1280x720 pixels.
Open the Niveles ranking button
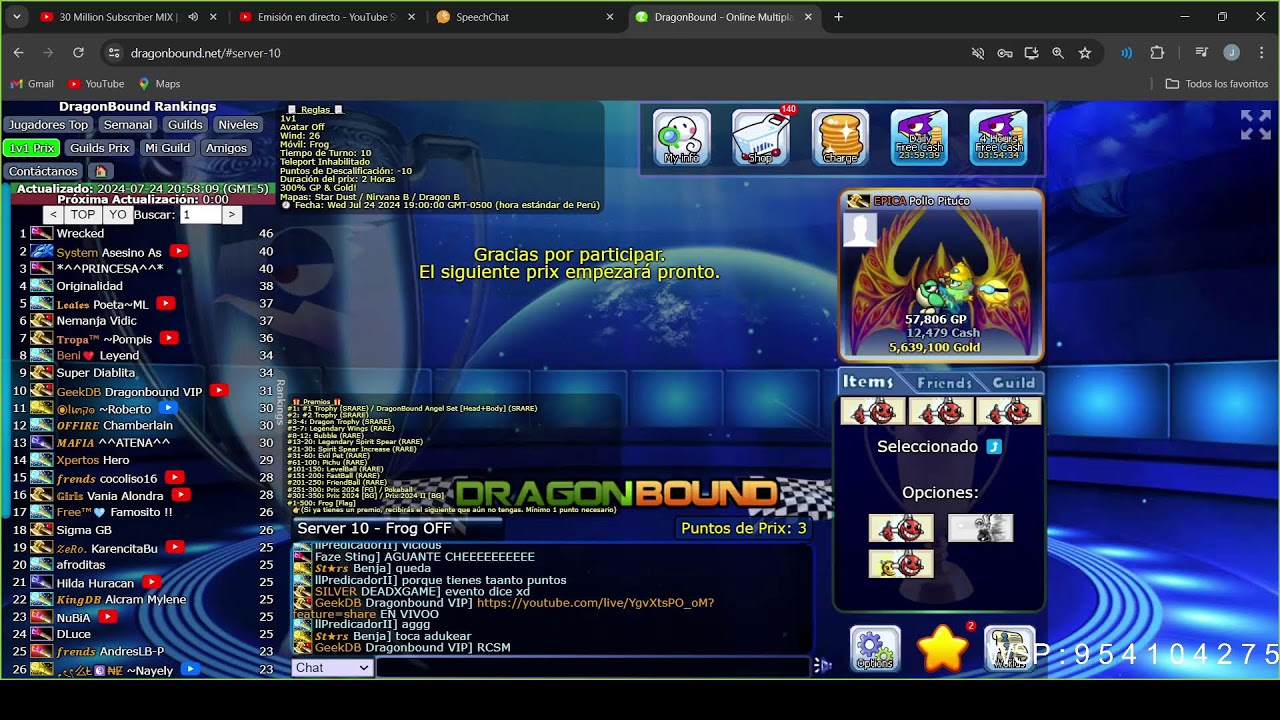[x=238, y=125]
